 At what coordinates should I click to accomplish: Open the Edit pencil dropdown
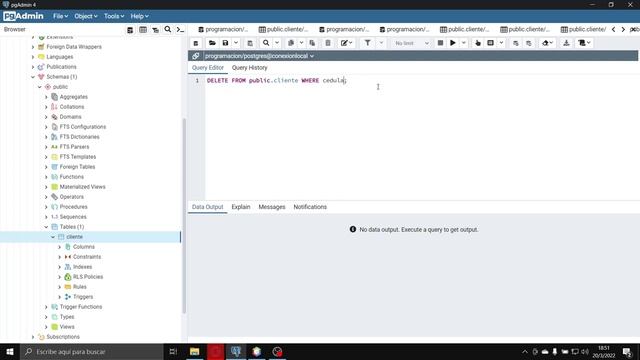click(347, 43)
